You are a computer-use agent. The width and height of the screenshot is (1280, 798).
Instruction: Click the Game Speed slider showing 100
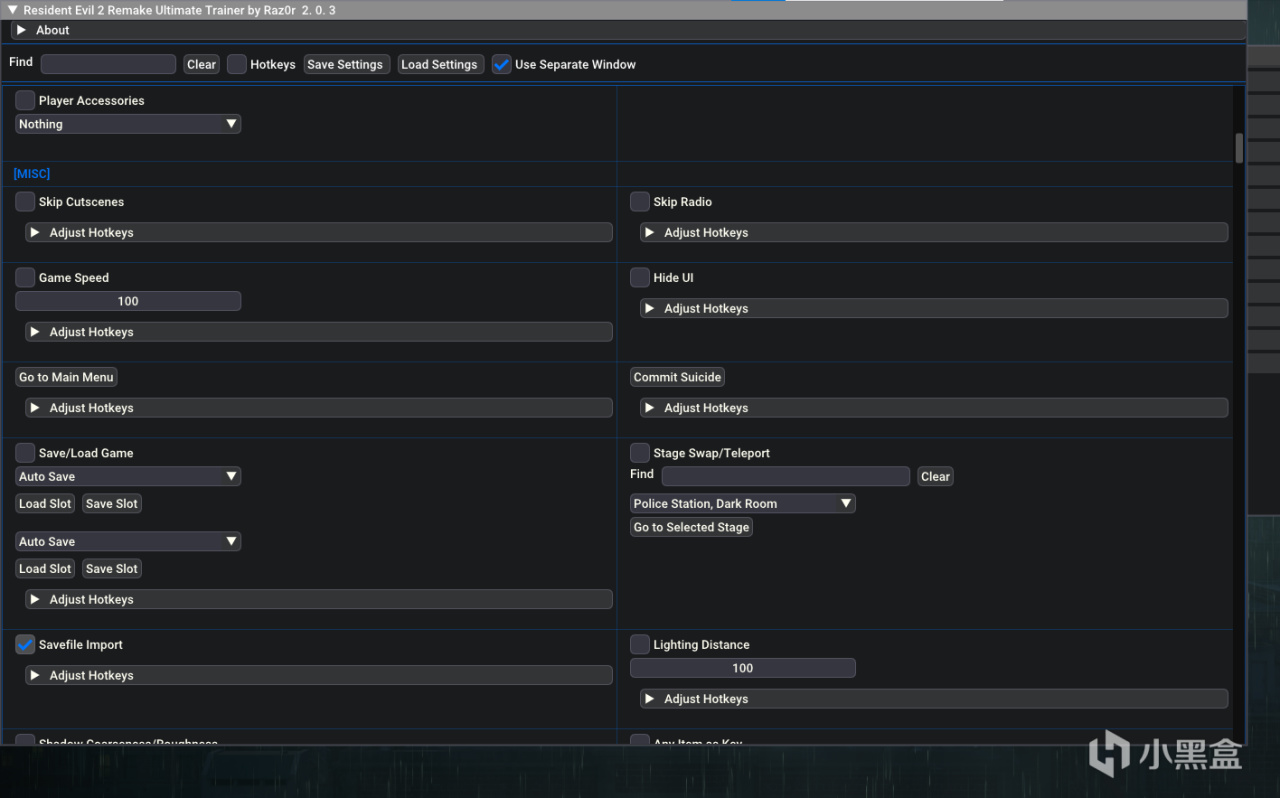[128, 301]
